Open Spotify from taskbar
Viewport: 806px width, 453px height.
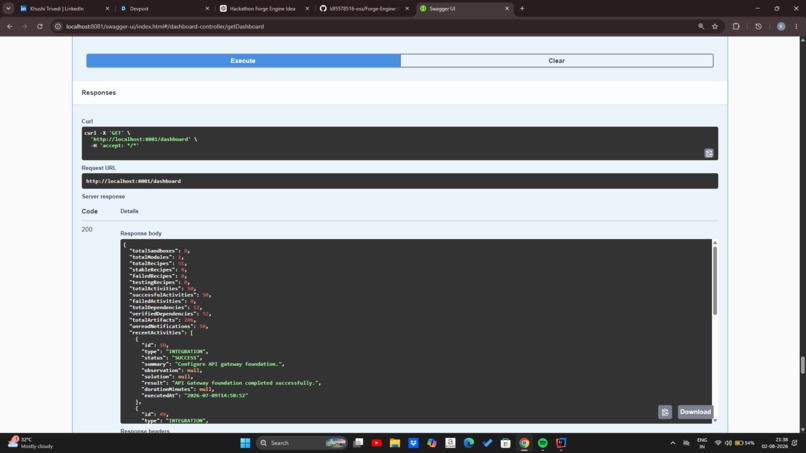click(542, 443)
